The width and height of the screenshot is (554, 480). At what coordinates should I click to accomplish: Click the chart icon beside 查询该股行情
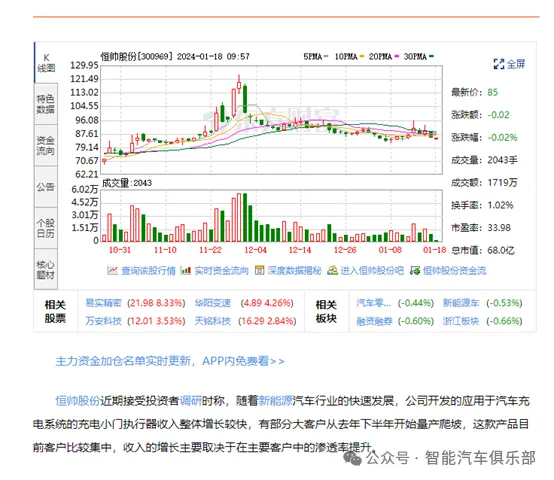coord(112,271)
